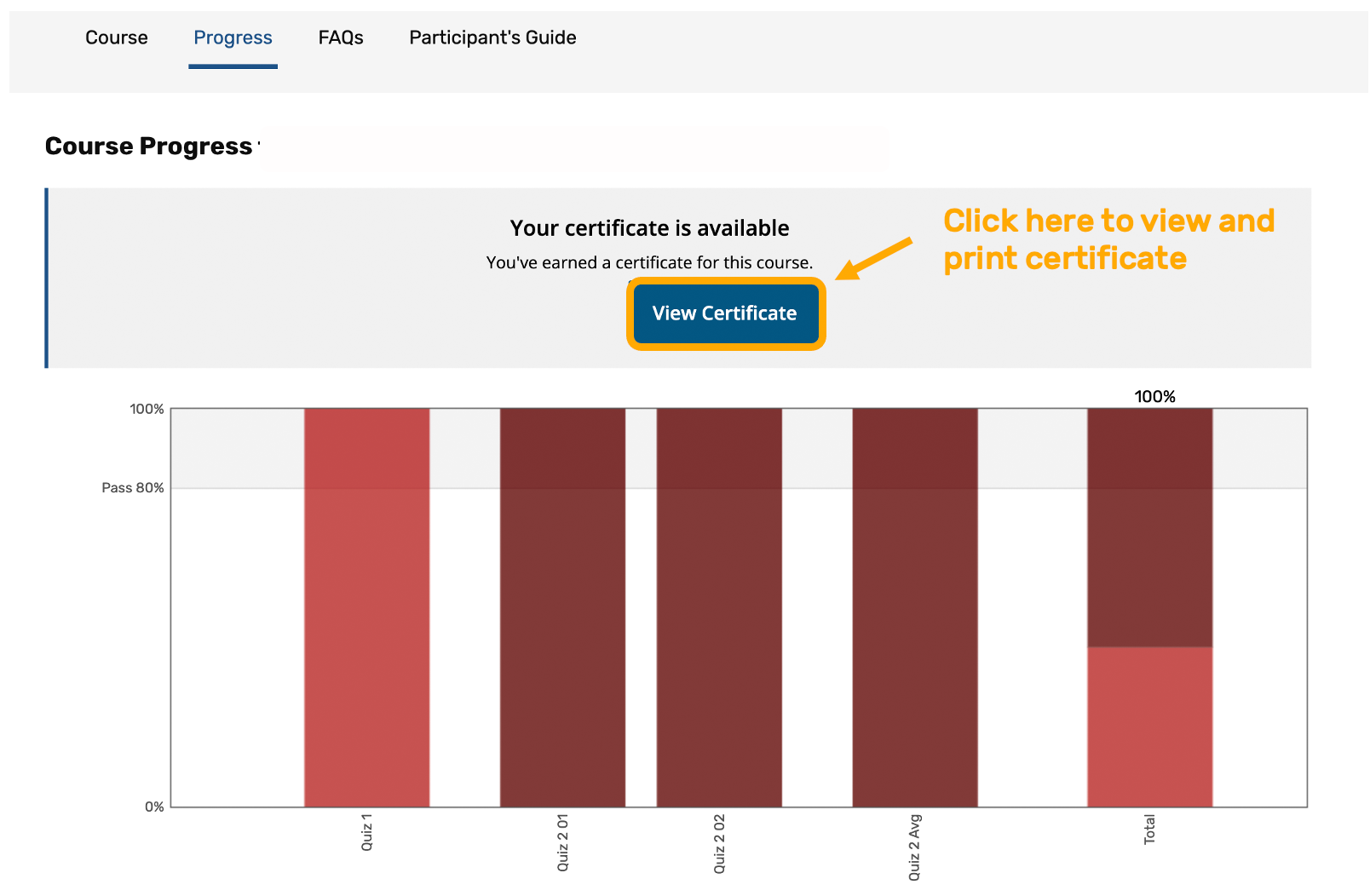Viewport: 1370px width, 896px height.
Task: Click the Quiz 2 Avg axis label
Action: tap(914, 847)
